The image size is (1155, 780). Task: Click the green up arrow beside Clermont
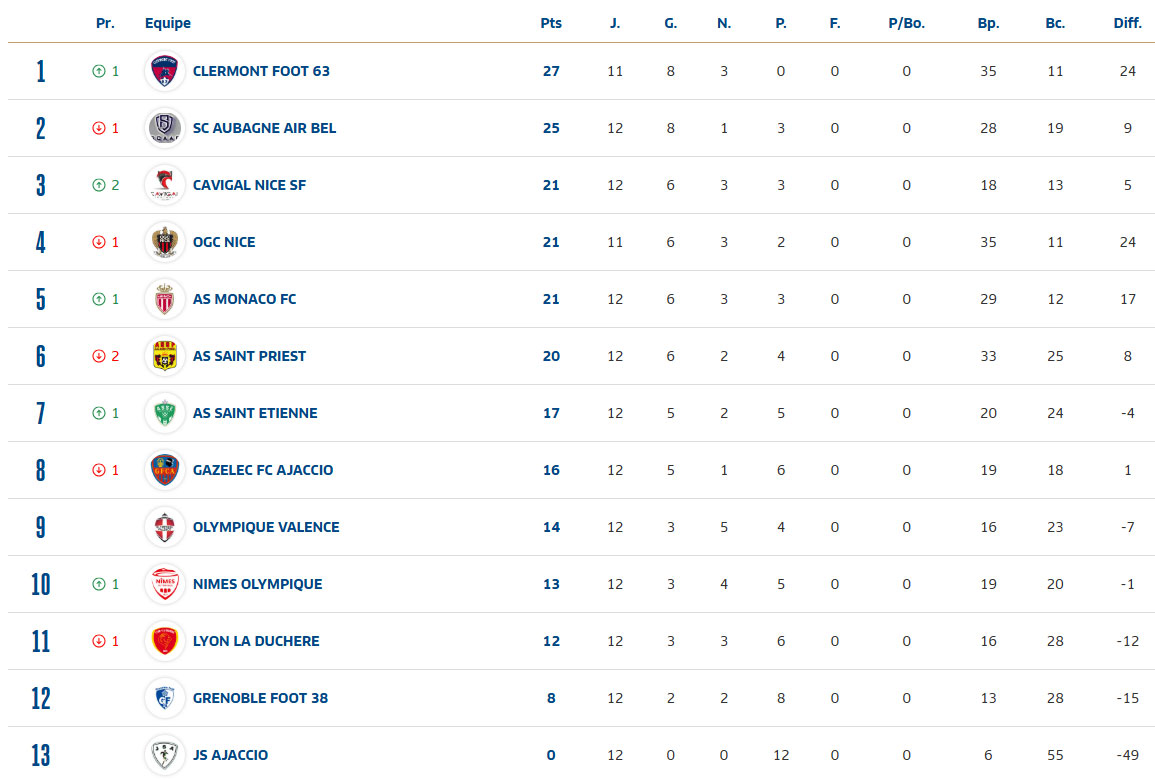[x=98, y=71]
